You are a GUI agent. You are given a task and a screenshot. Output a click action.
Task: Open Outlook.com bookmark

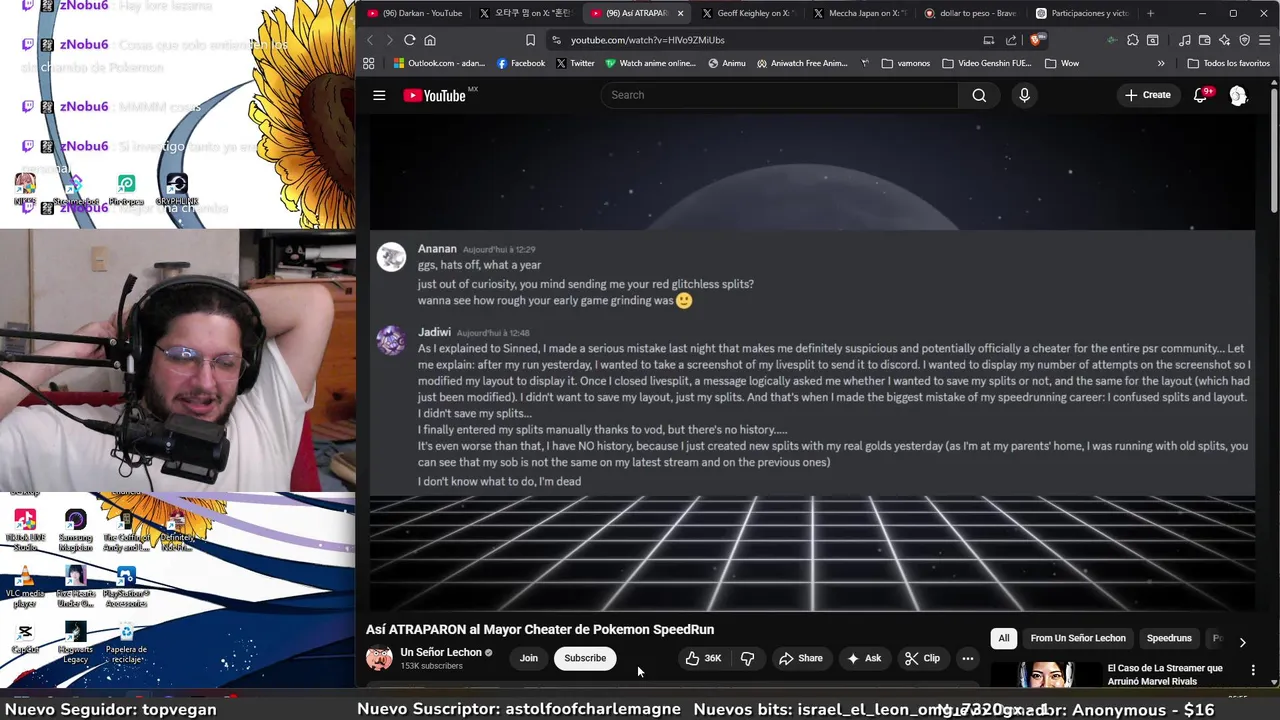click(439, 63)
